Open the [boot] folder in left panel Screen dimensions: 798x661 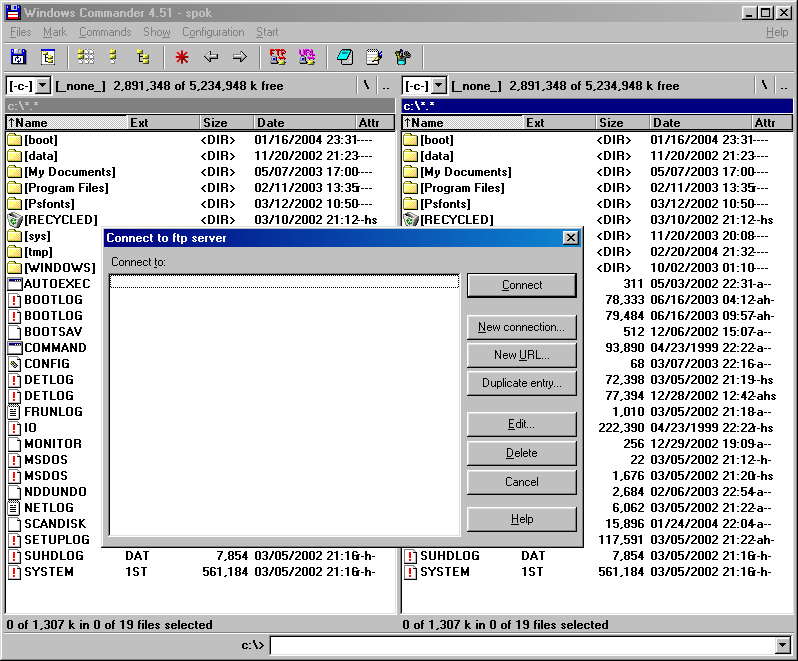[40, 140]
